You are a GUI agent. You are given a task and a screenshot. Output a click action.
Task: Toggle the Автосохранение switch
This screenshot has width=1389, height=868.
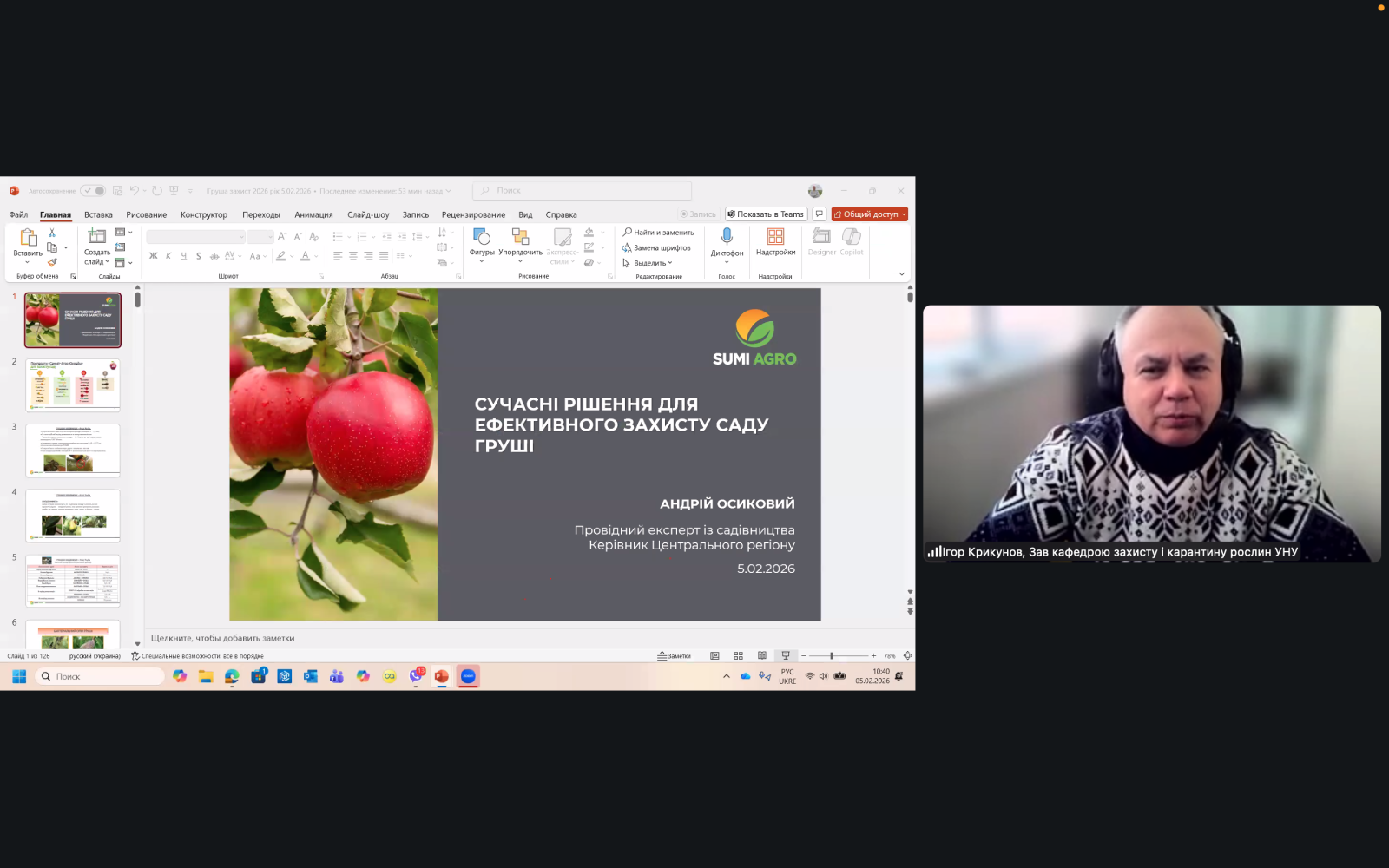pos(93,191)
